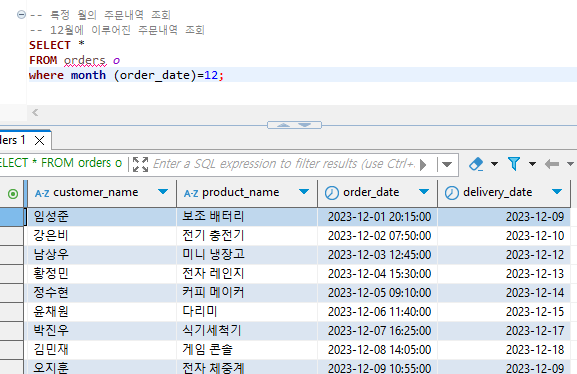
Task: Click the orders table name in SQL
Action: [x=85, y=60]
